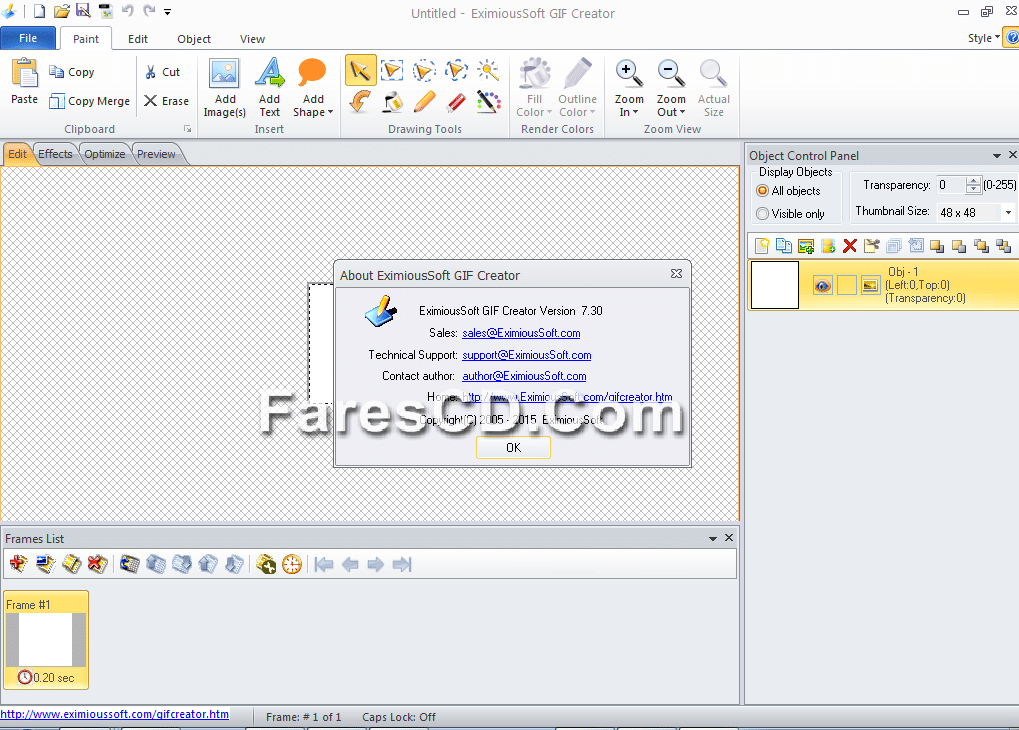
Task: Click first orange layer-order icon in Object panel
Action: [937, 246]
